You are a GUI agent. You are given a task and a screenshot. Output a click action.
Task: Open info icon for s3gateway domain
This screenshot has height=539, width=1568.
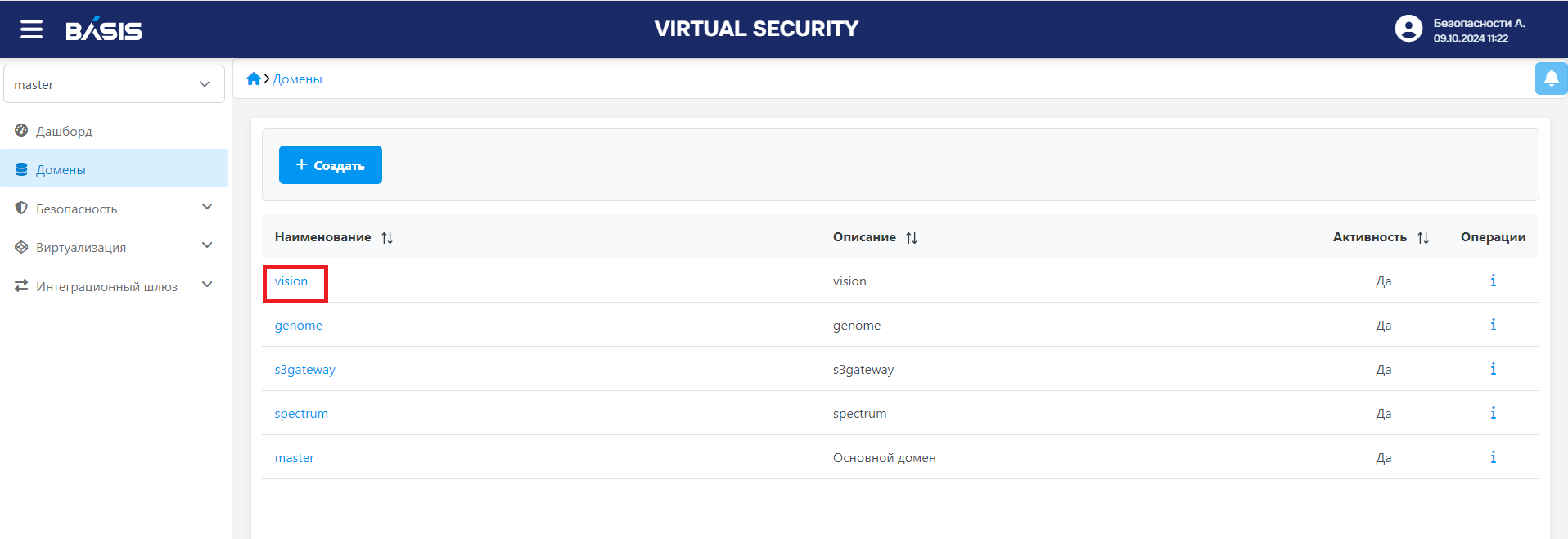tap(1493, 369)
